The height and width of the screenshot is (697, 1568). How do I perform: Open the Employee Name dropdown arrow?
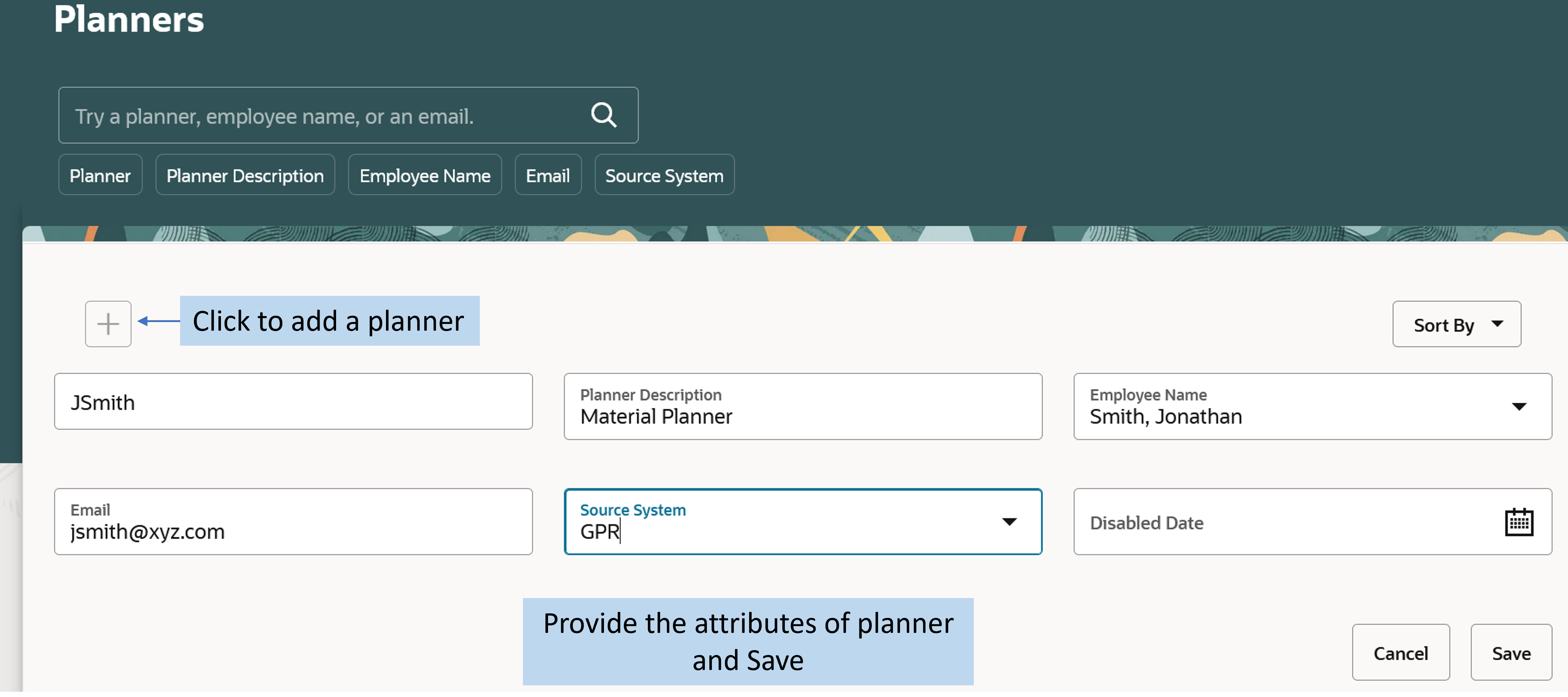1519,406
